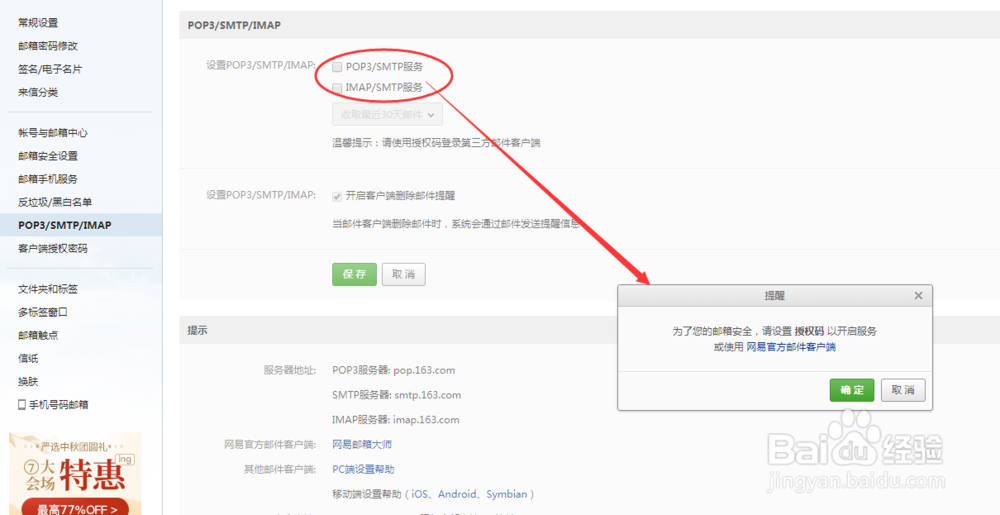Select text pop.163.com server address
Image resolution: width=1000 pixels, height=515 pixels.
pos(424,370)
